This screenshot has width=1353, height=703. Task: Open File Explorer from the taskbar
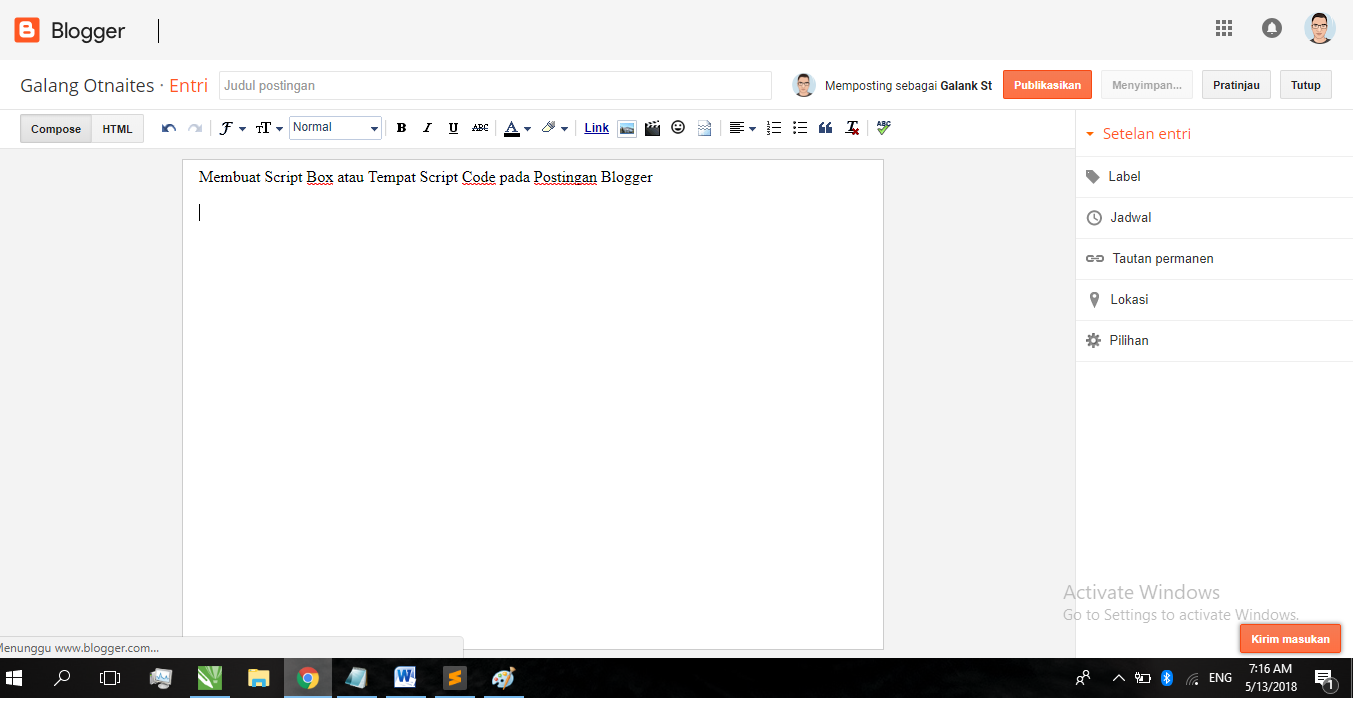point(259,678)
